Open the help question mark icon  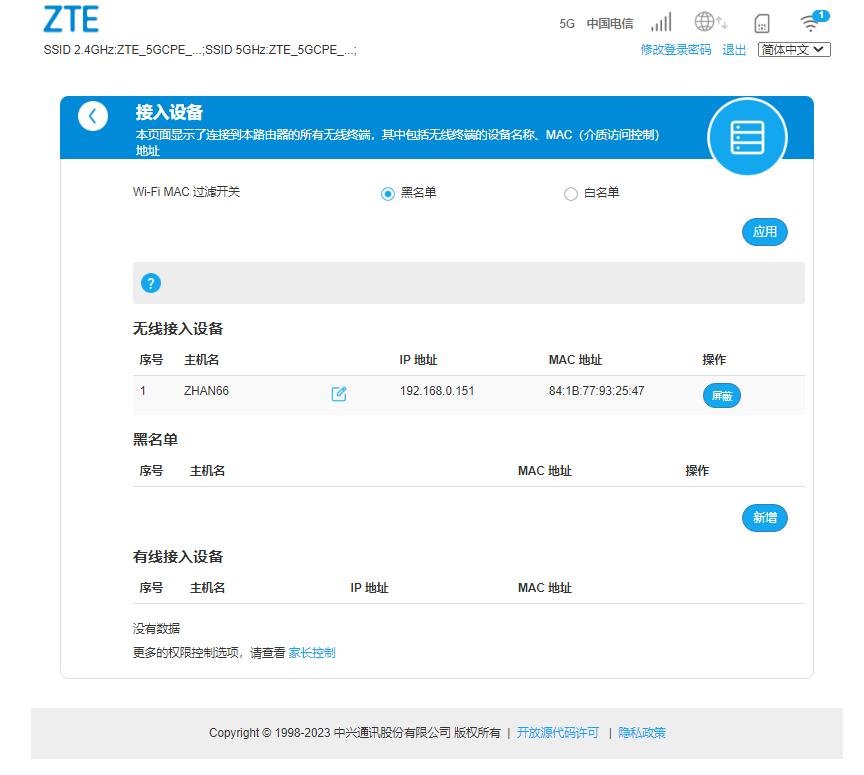coord(151,283)
